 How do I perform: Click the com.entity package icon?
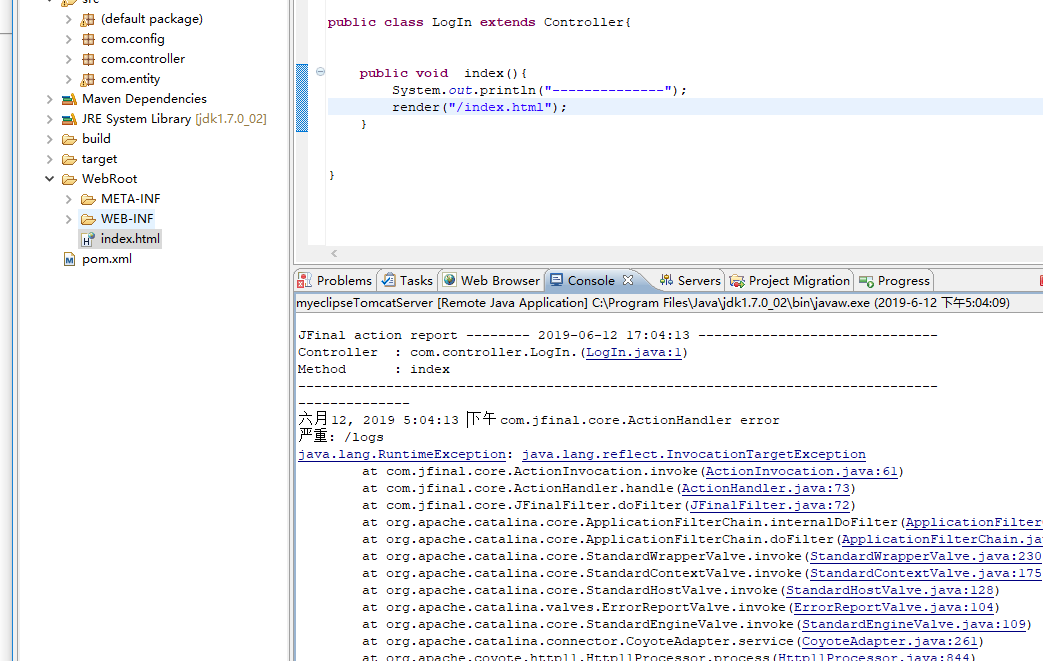[x=88, y=79]
